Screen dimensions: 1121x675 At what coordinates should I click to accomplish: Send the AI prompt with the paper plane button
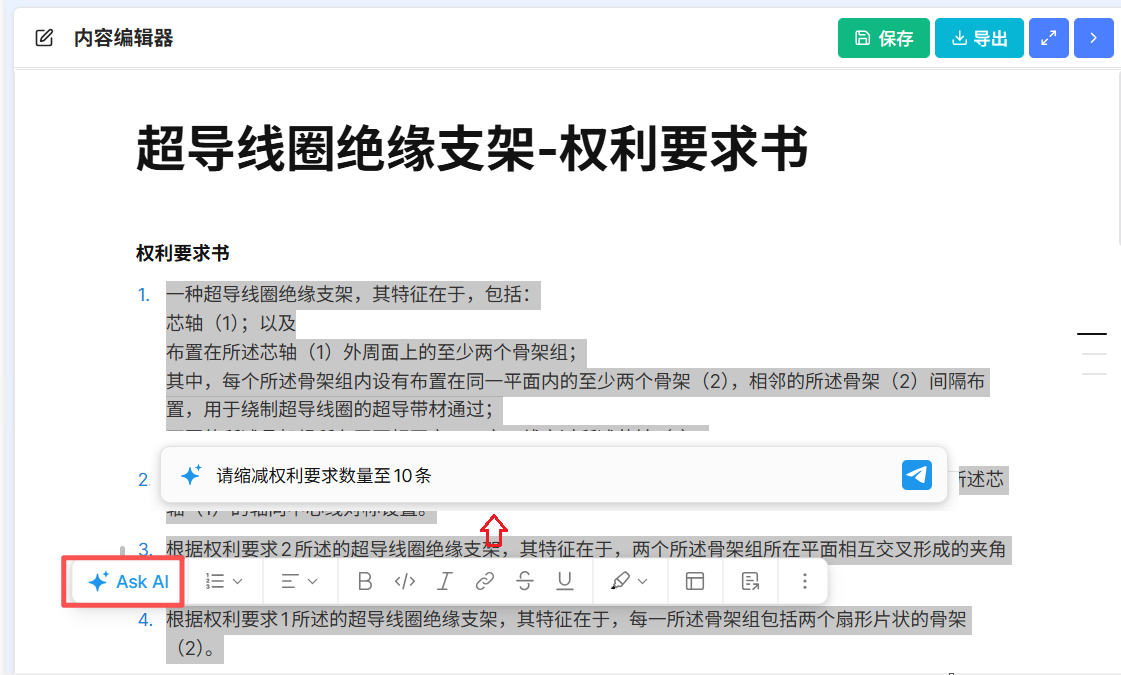(916, 475)
